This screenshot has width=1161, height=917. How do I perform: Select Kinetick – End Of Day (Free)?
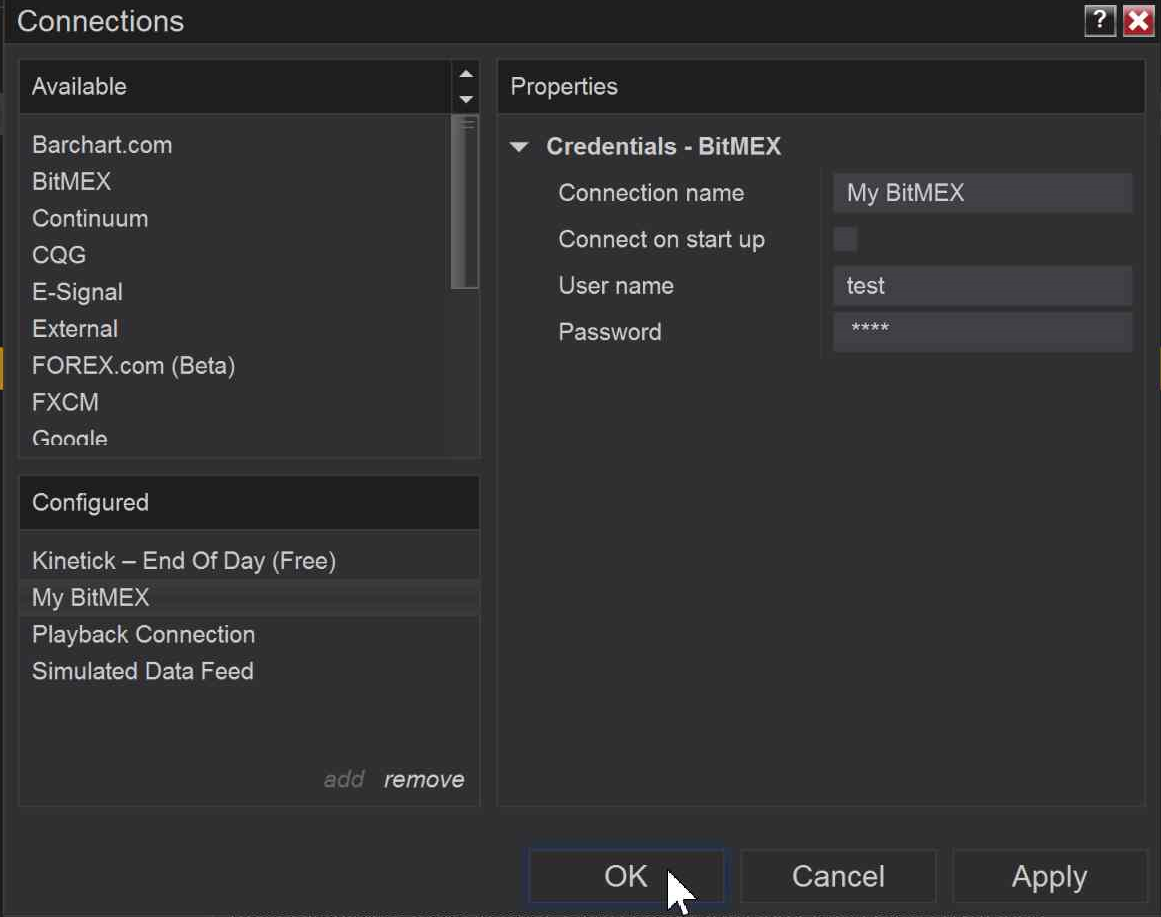coord(249,561)
